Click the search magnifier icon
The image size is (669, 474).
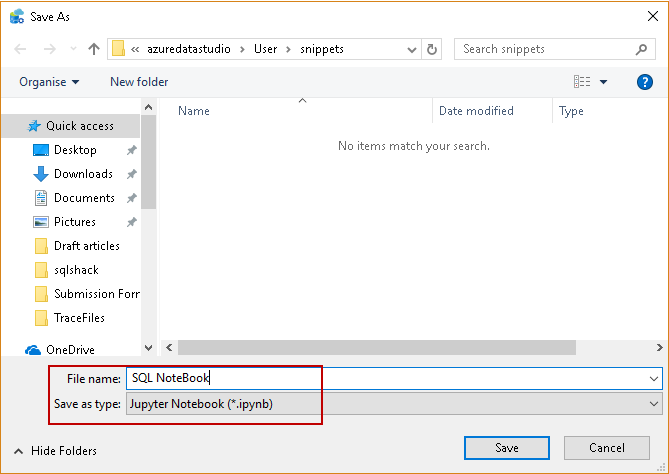click(641, 49)
